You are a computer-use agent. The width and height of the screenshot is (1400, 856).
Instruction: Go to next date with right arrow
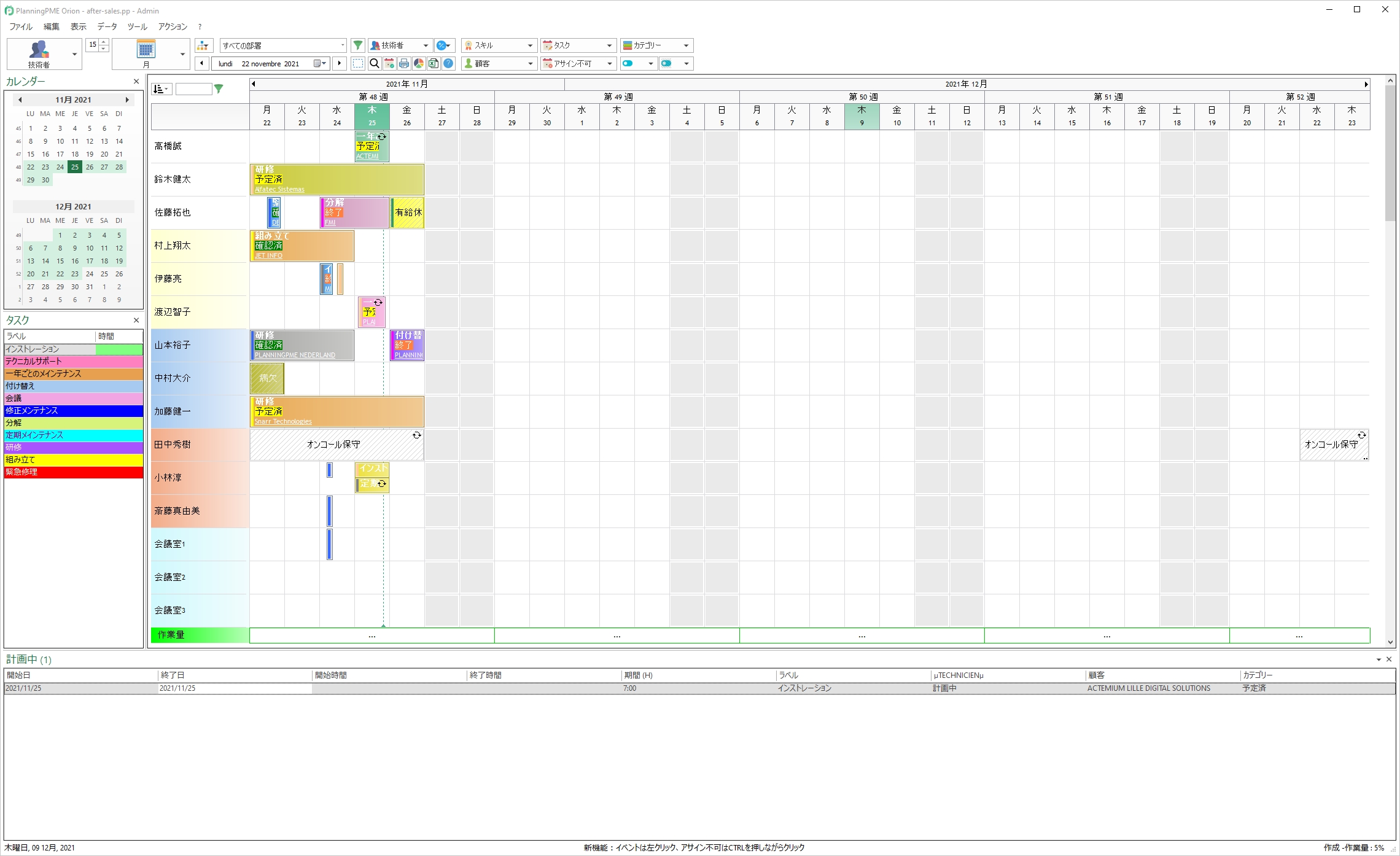(x=339, y=63)
